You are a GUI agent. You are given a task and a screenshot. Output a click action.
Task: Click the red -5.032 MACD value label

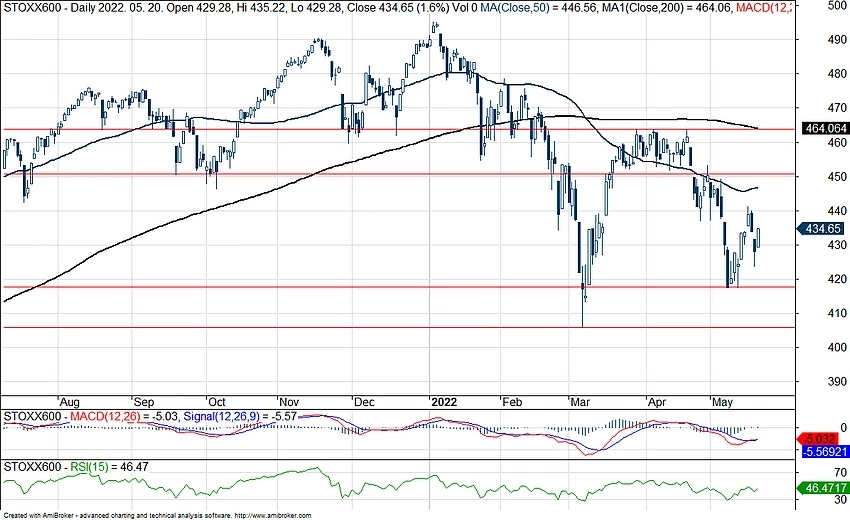pyautogui.click(x=822, y=437)
